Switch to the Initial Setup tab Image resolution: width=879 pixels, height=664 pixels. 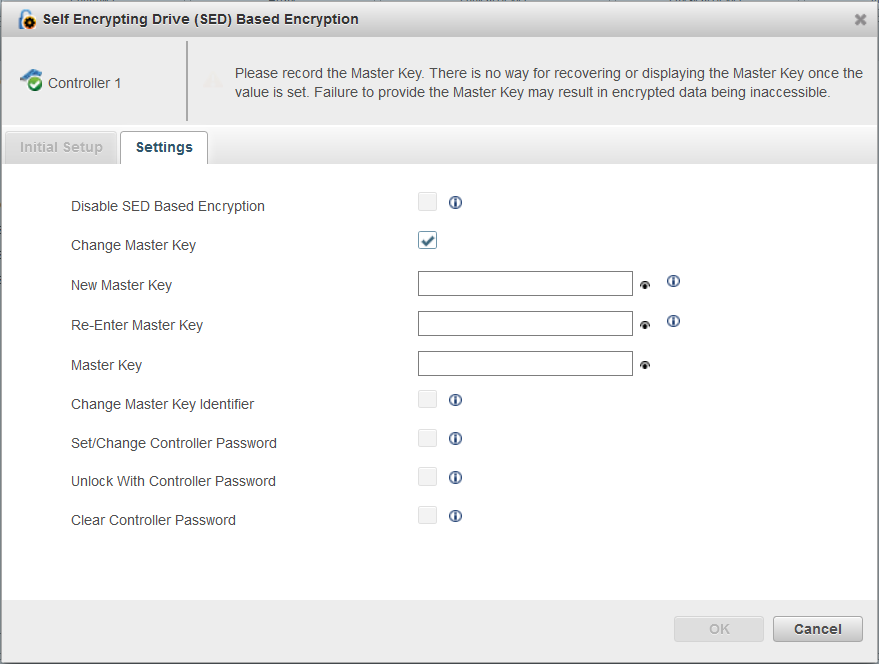click(x=60, y=147)
